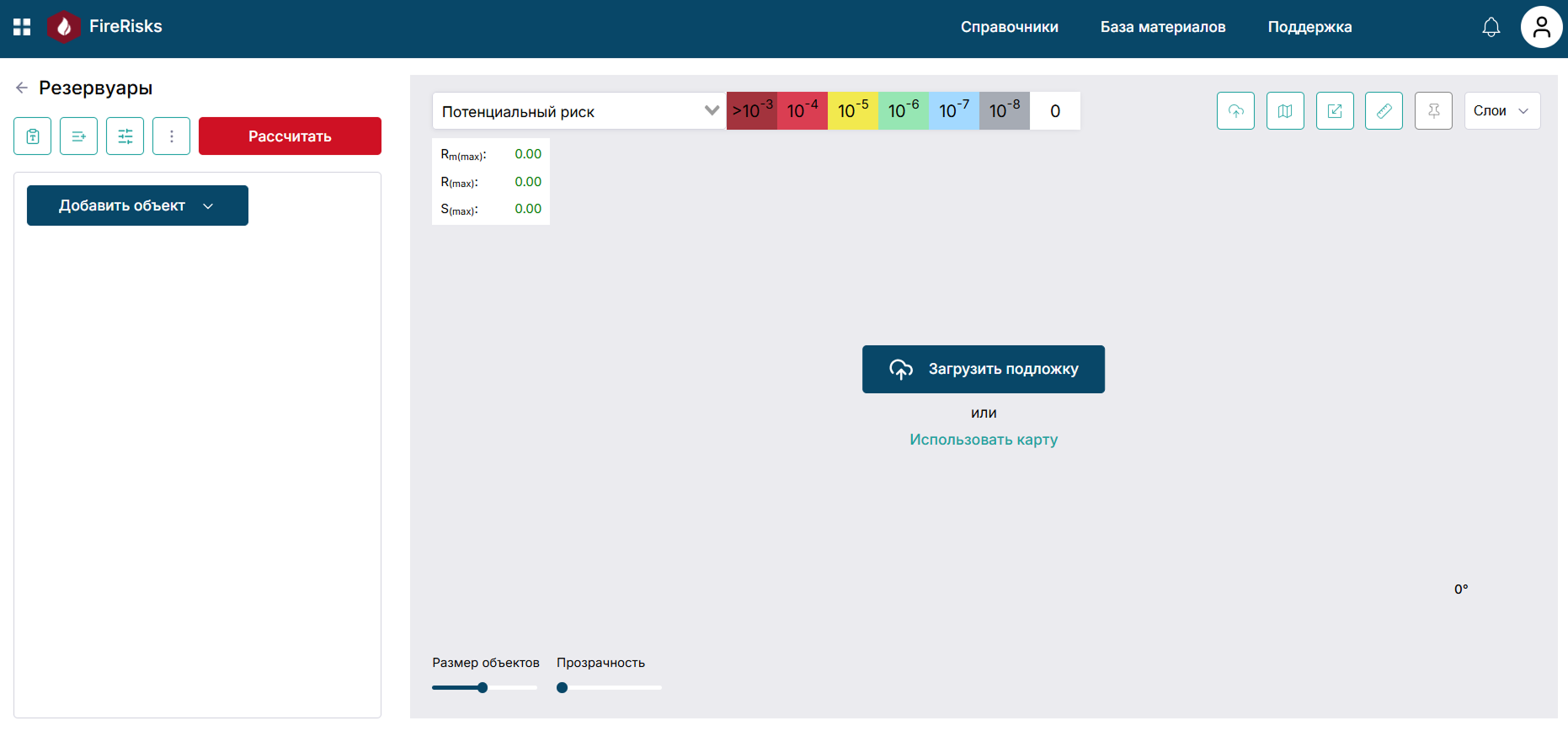Open the apps grid menu icon
Image resolution: width=1568 pixels, height=731 pixels.
click(22, 27)
